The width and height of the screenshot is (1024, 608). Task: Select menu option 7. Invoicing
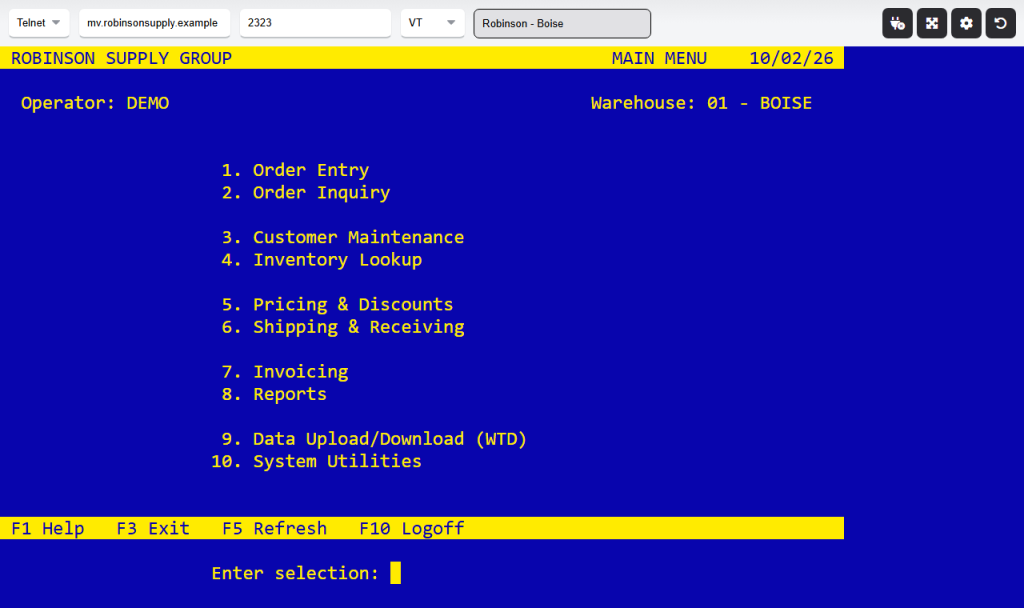285,372
